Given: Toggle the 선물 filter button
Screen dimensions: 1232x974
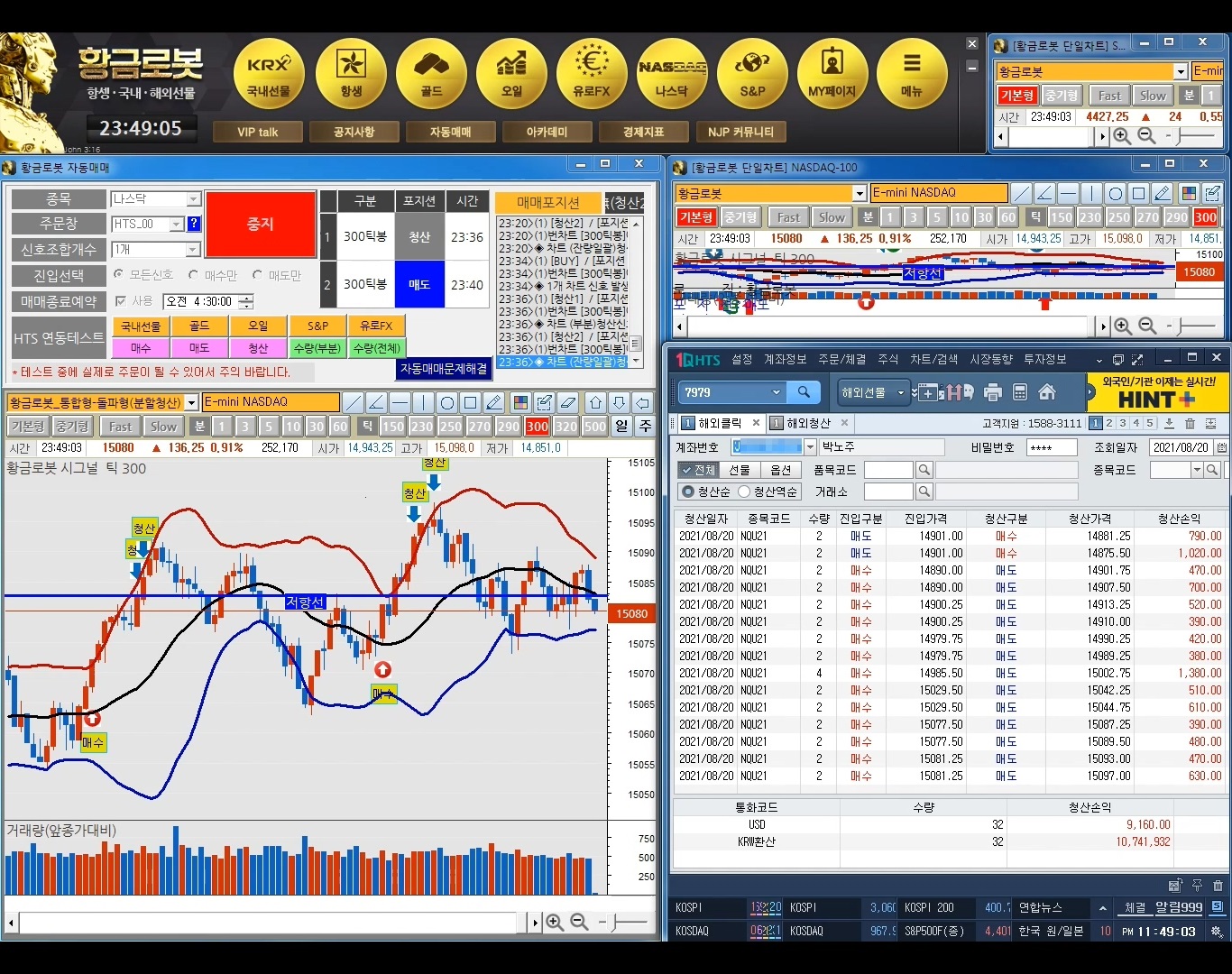Looking at the screenshot, I should pyautogui.click(x=740, y=470).
